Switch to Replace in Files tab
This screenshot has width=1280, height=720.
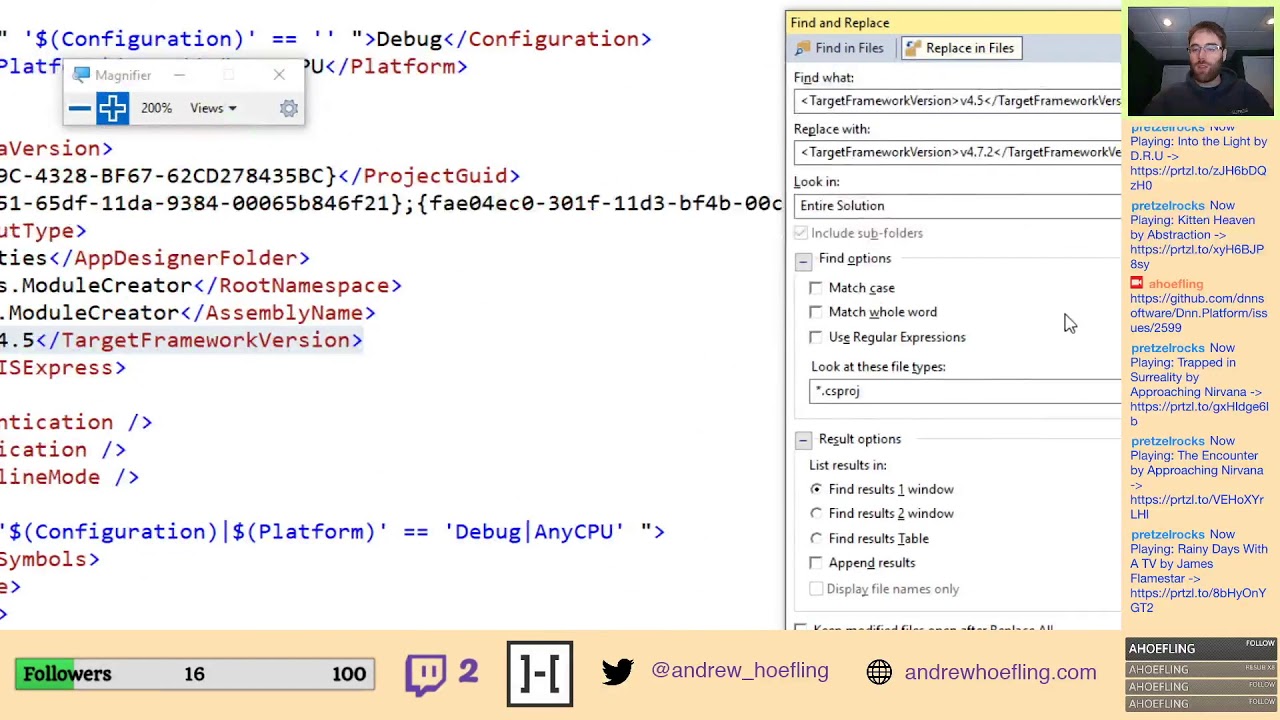(960, 48)
